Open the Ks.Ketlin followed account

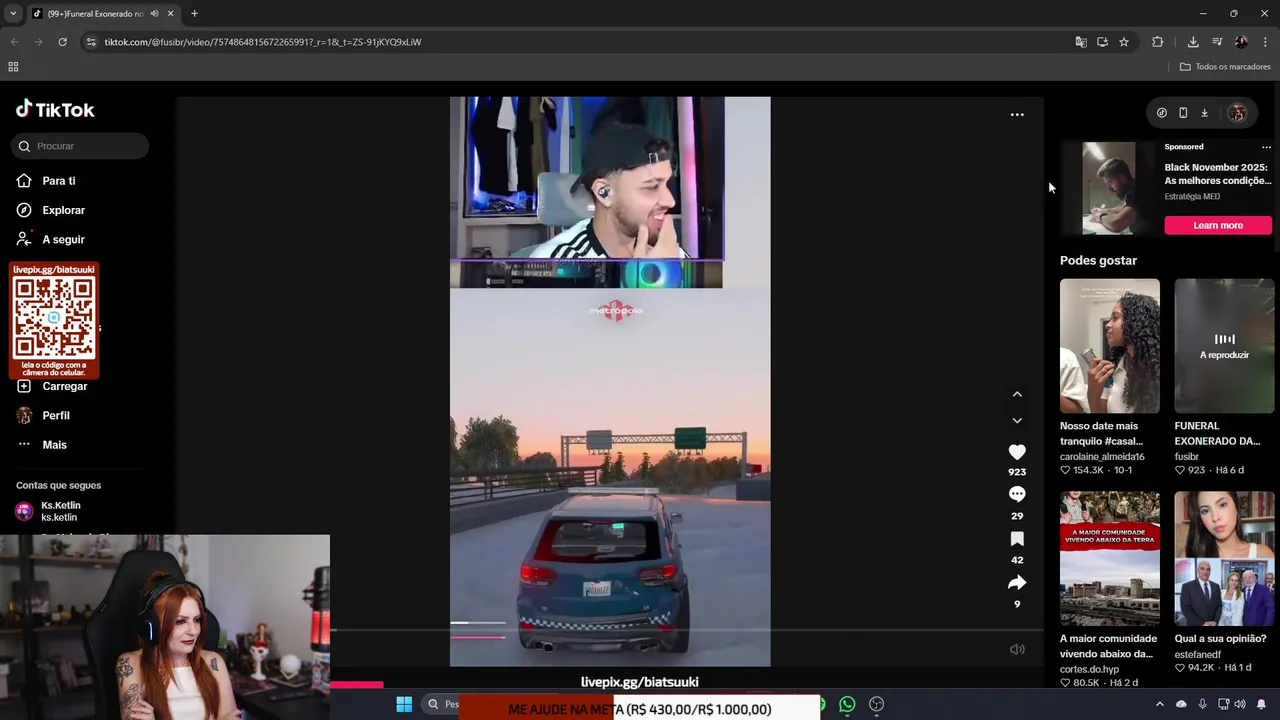click(60, 511)
